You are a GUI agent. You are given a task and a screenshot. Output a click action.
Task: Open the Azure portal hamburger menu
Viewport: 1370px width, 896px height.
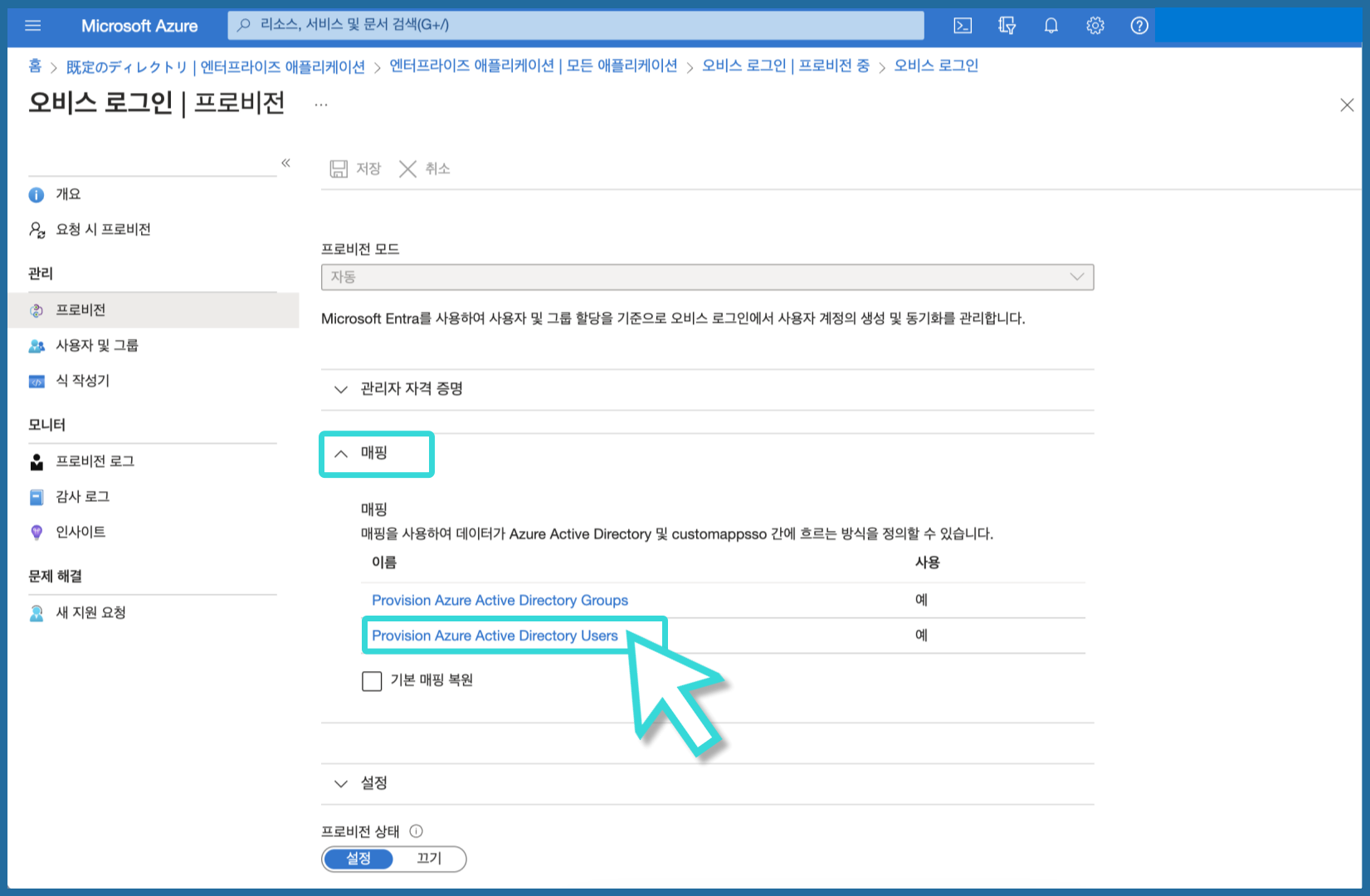(x=33, y=26)
